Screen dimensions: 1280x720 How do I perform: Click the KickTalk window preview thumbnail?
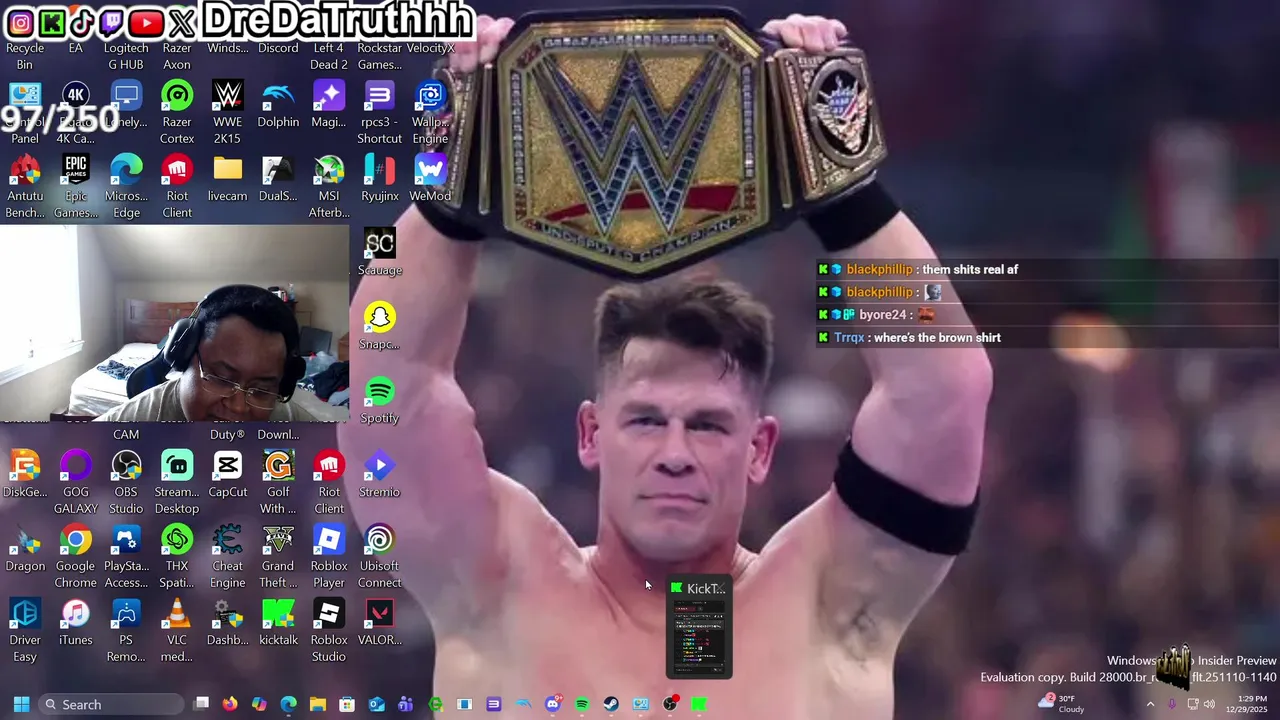(x=699, y=629)
